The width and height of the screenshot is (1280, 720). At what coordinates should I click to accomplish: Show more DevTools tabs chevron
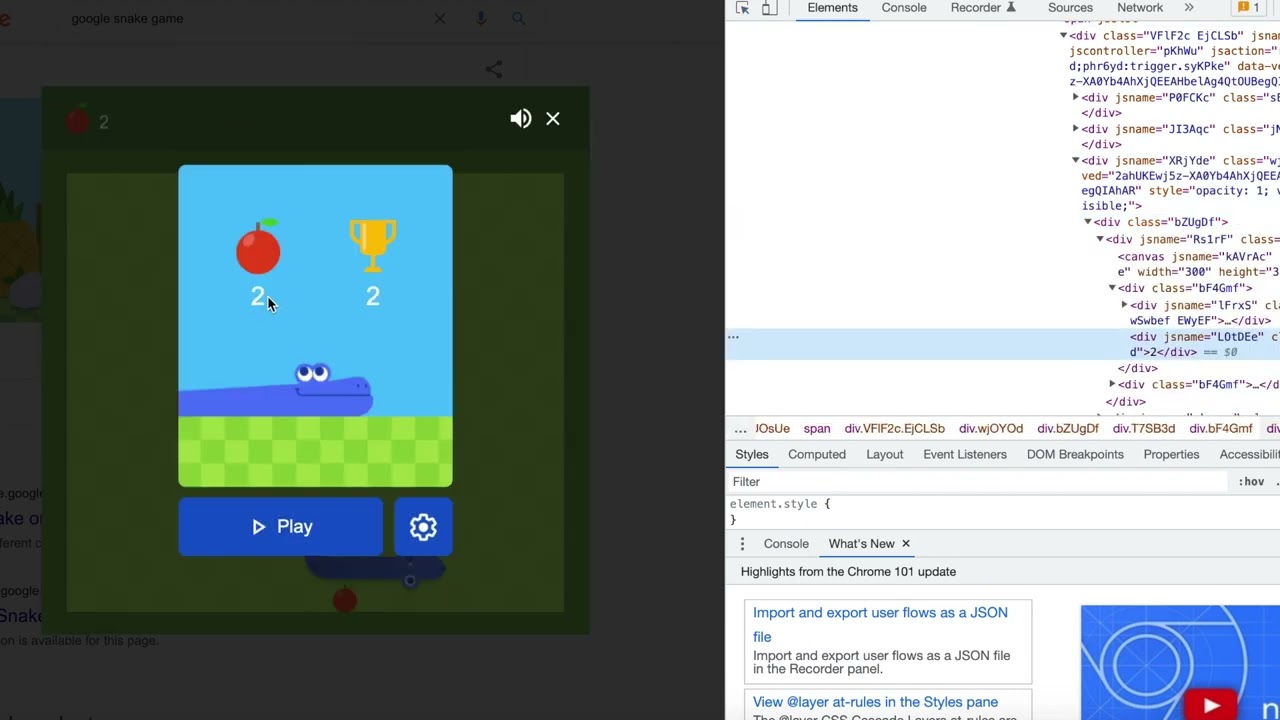(1189, 8)
